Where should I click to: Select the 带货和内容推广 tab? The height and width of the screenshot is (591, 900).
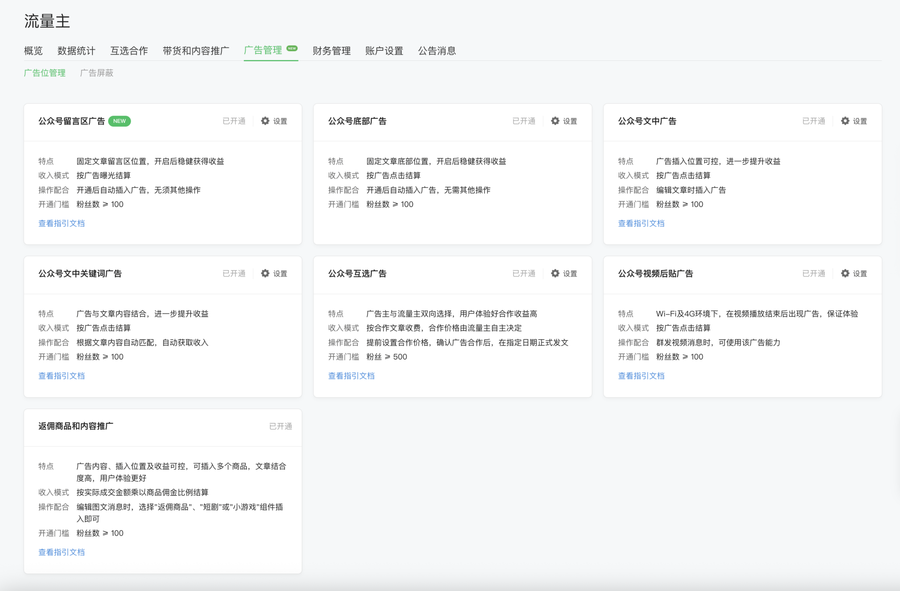[196, 51]
